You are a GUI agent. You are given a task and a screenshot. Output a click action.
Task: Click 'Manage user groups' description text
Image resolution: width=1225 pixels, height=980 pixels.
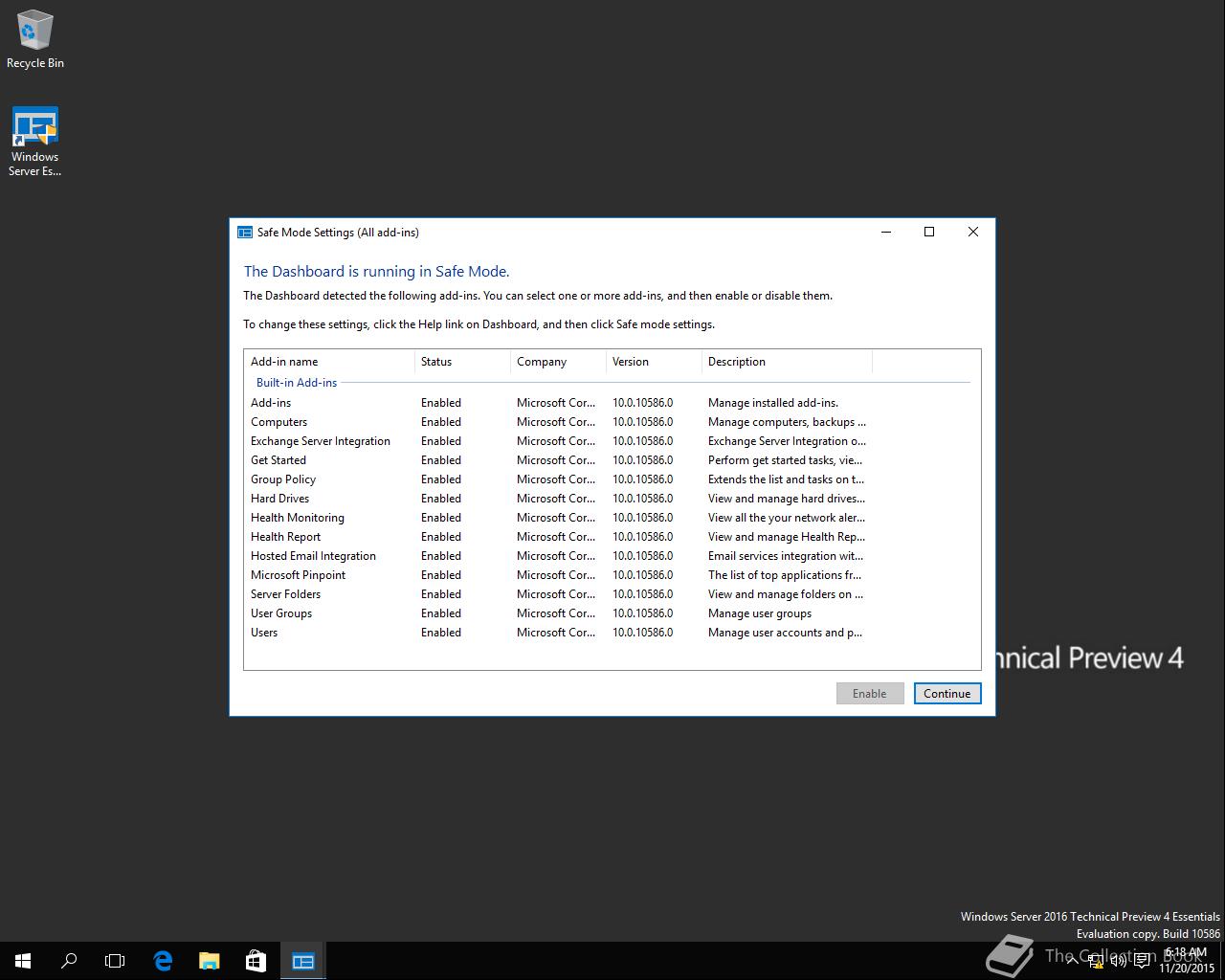(760, 613)
